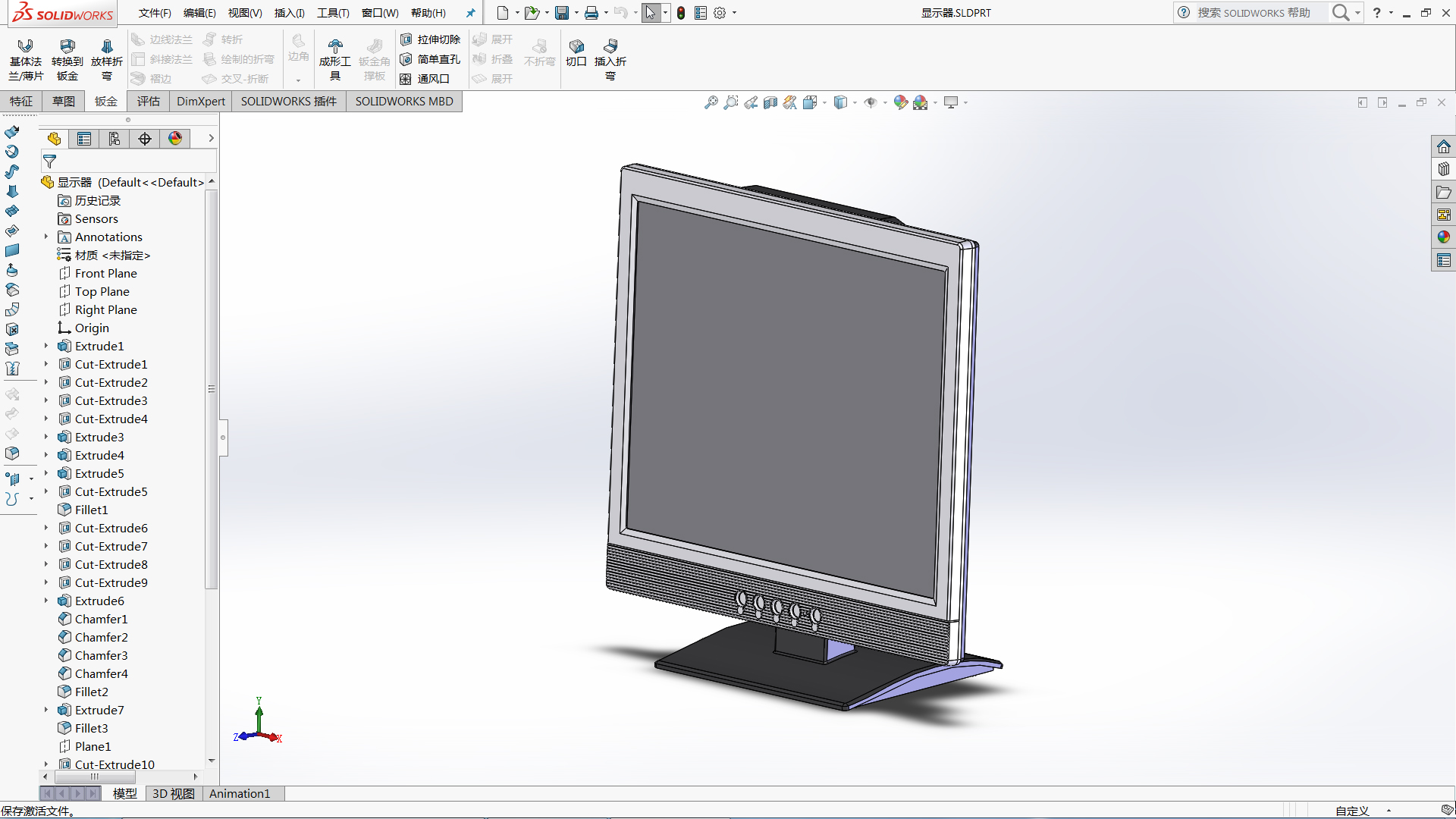Open the PropertyManager tab icon
The height and width of the screenshot is (819, 1456).
point(84,139)
